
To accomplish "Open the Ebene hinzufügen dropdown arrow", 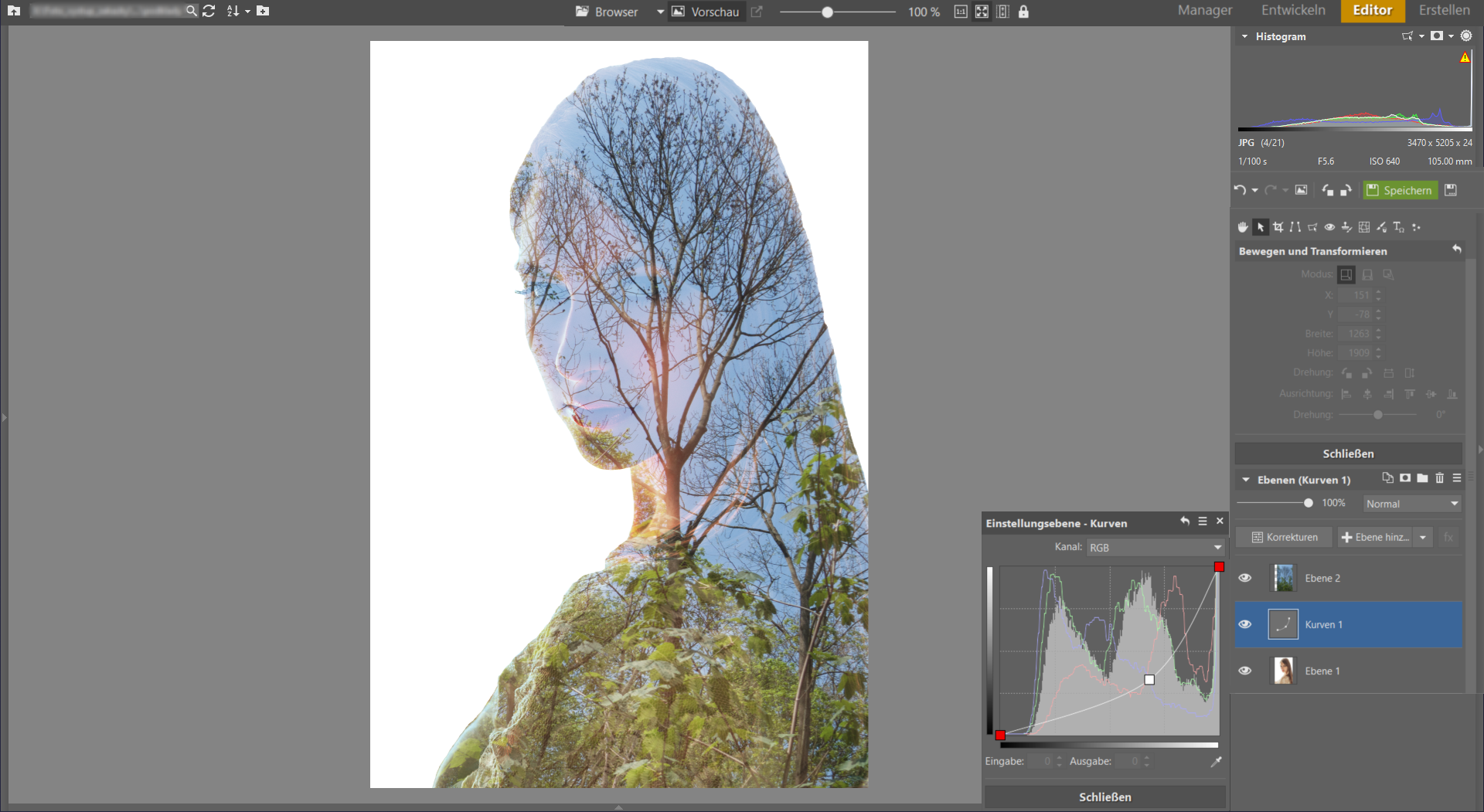I will [1423, 537].
